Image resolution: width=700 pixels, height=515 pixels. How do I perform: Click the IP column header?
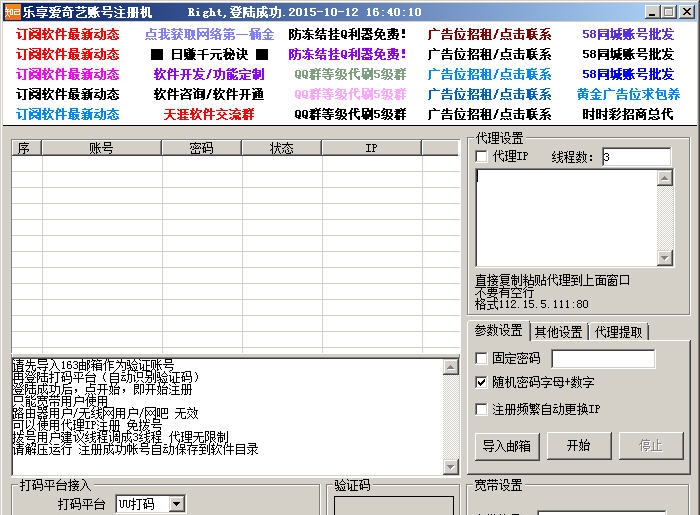pos(371,148)
